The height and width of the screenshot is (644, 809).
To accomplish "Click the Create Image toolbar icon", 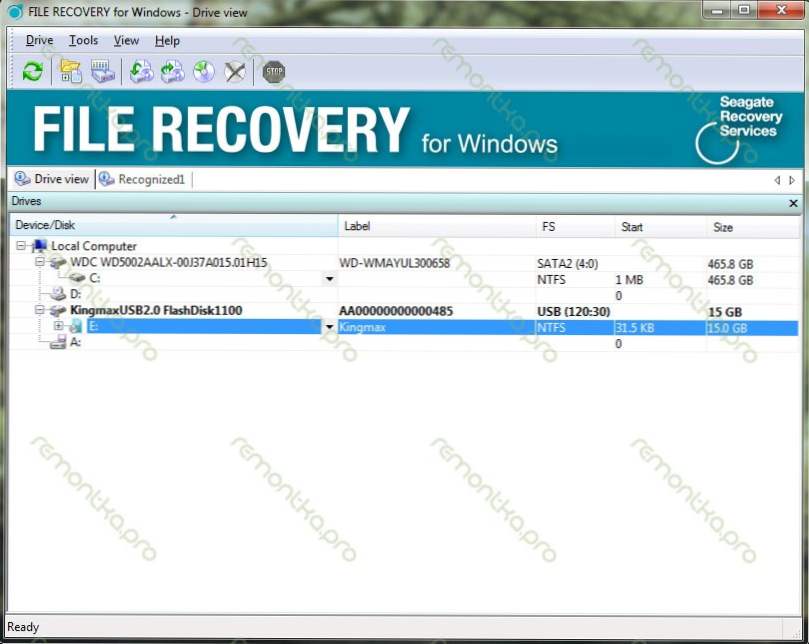I will 173,71.
